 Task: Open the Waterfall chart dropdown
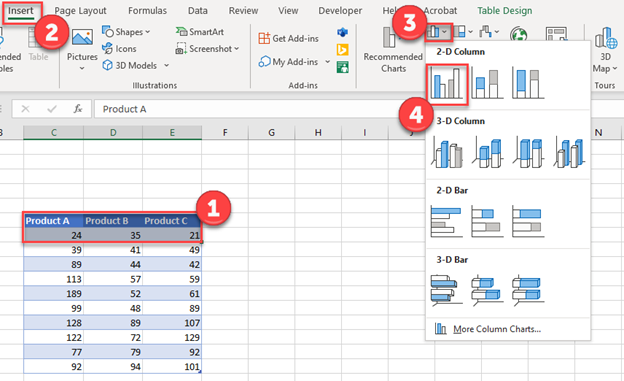tap(489, 32)
